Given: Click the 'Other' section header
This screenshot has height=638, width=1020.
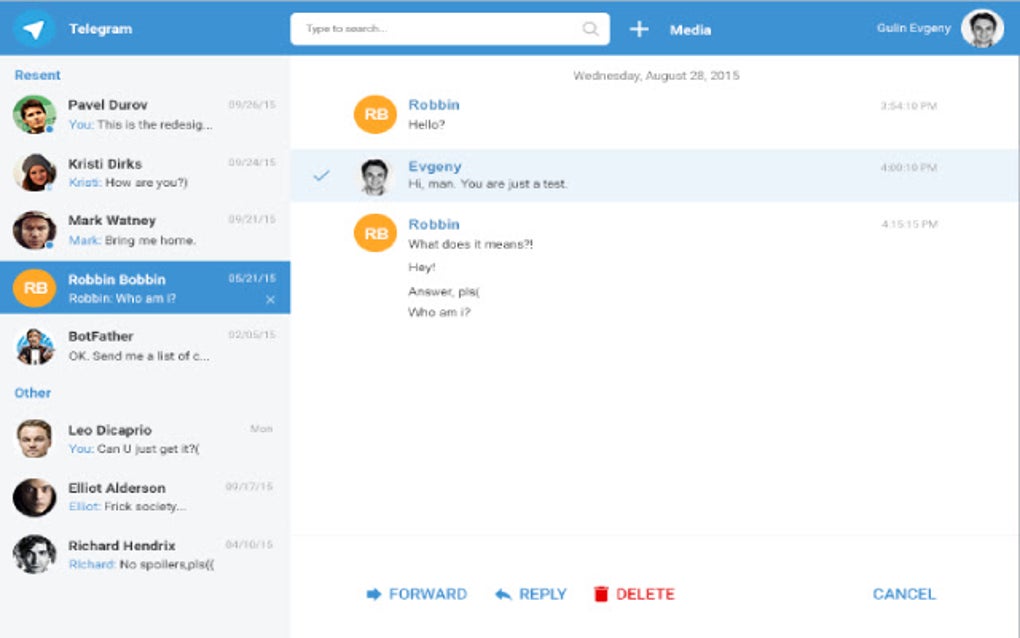Looking at the screenshot, I should point(33,393).
